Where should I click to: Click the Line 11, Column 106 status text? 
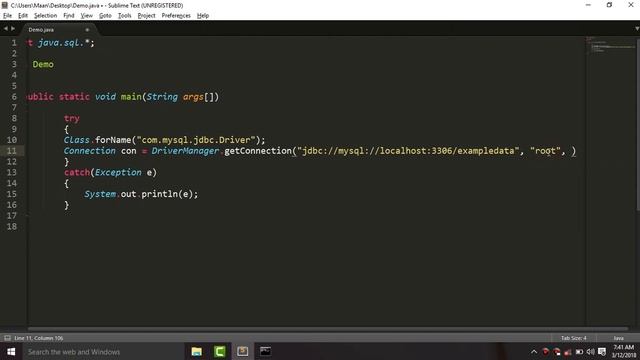click(39, 338)
